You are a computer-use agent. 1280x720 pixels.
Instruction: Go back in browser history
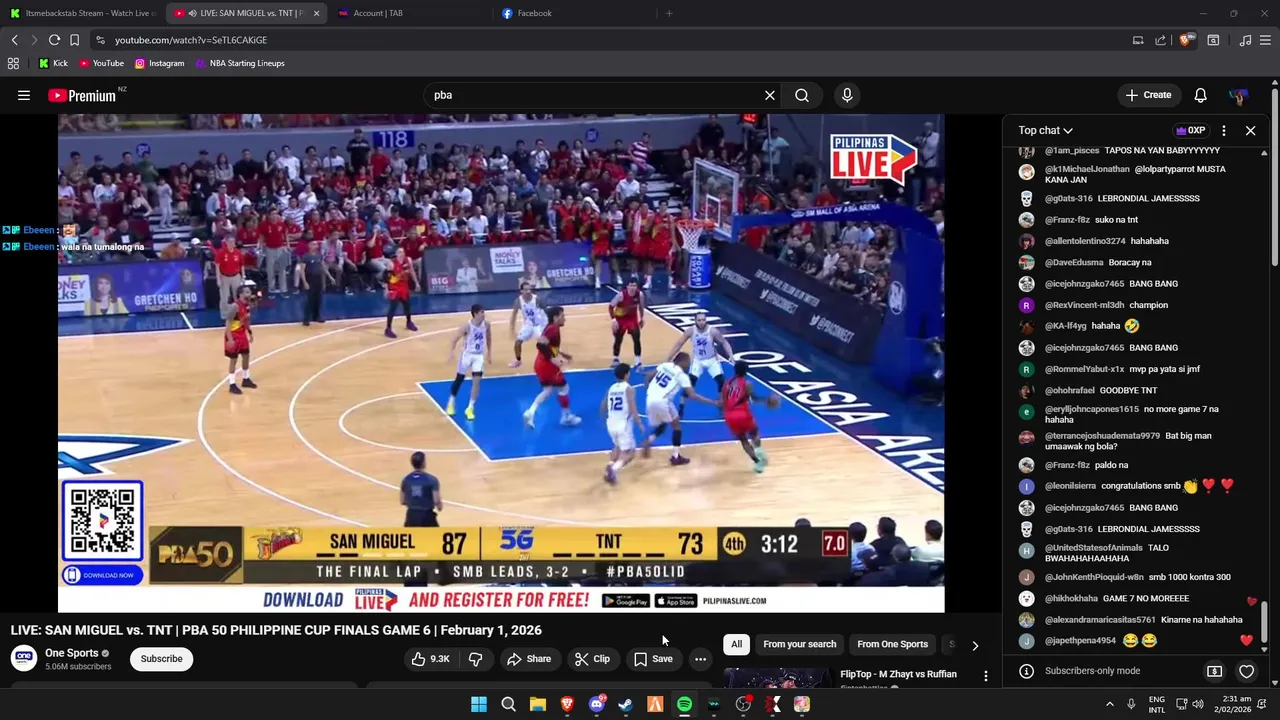(x=14, y=40)
